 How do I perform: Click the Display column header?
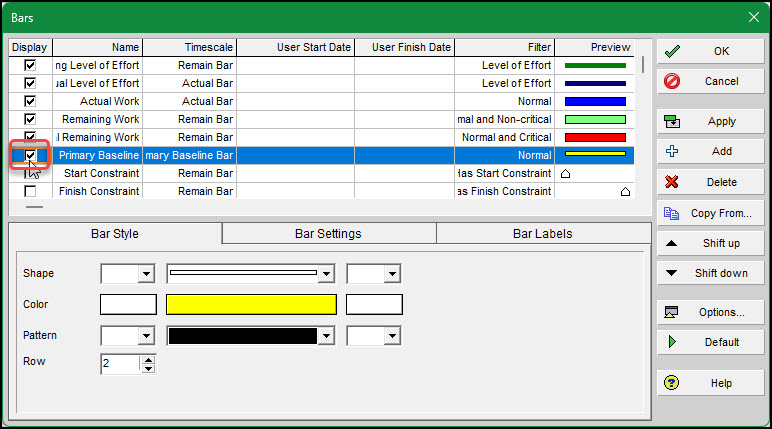click(30, 47)
